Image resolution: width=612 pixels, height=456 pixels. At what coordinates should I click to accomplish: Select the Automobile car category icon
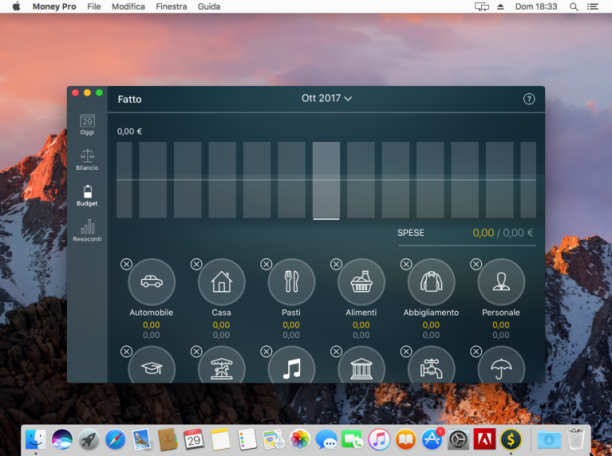[x=151, y=282]
